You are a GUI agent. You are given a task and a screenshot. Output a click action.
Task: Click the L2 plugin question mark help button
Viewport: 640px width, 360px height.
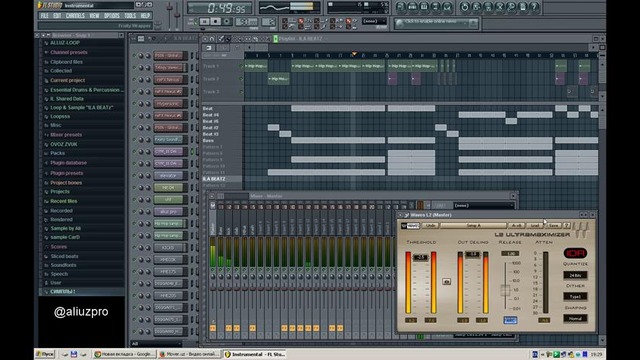567,225
